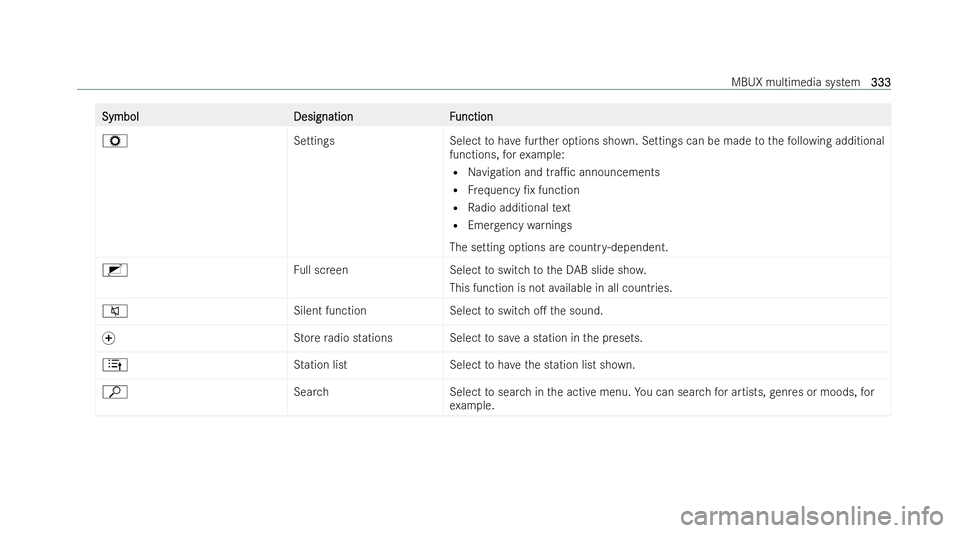This screenshot has width=960, height=533.
Task: Select the Symbol column header
Action: tap(121, 116)
